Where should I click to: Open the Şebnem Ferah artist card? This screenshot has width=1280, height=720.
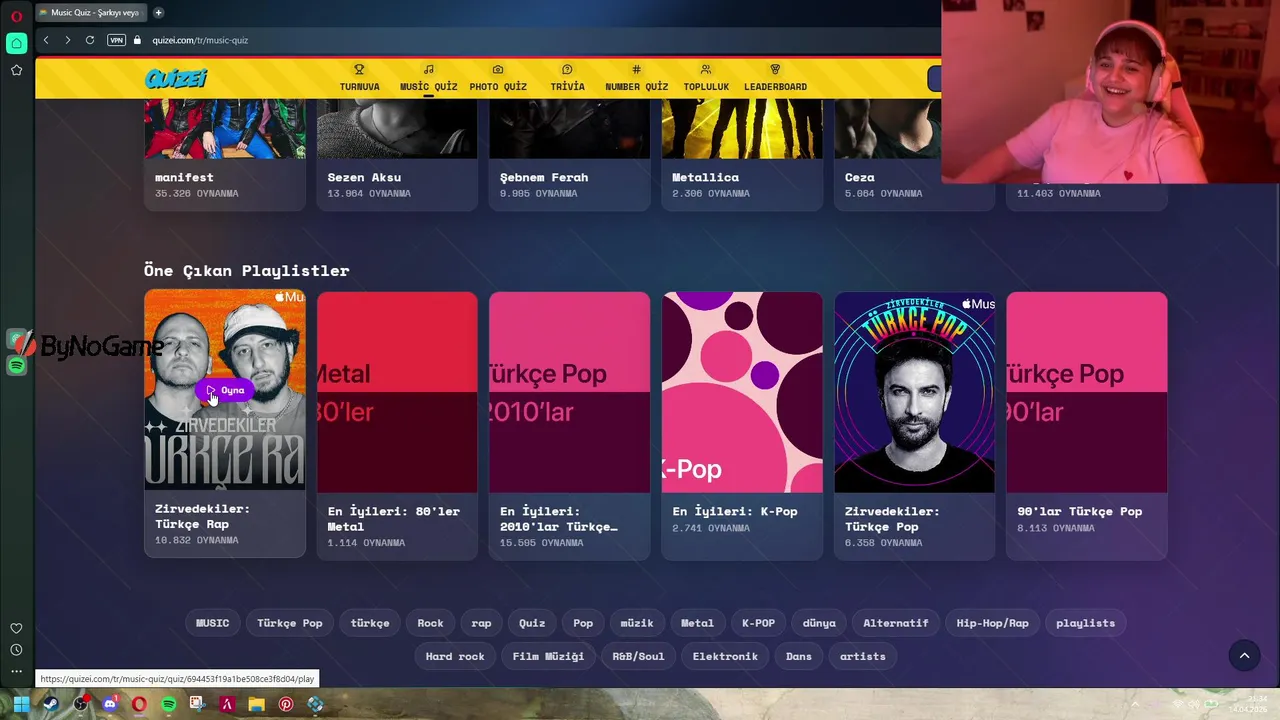(x=569, y=155)
